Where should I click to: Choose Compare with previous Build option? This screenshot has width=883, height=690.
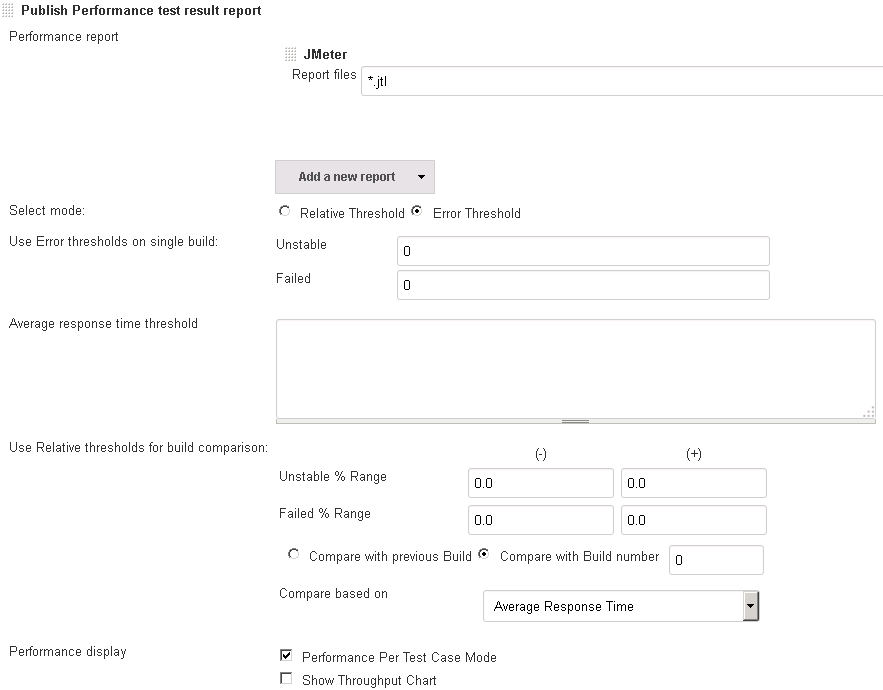(x=293, y=554)
